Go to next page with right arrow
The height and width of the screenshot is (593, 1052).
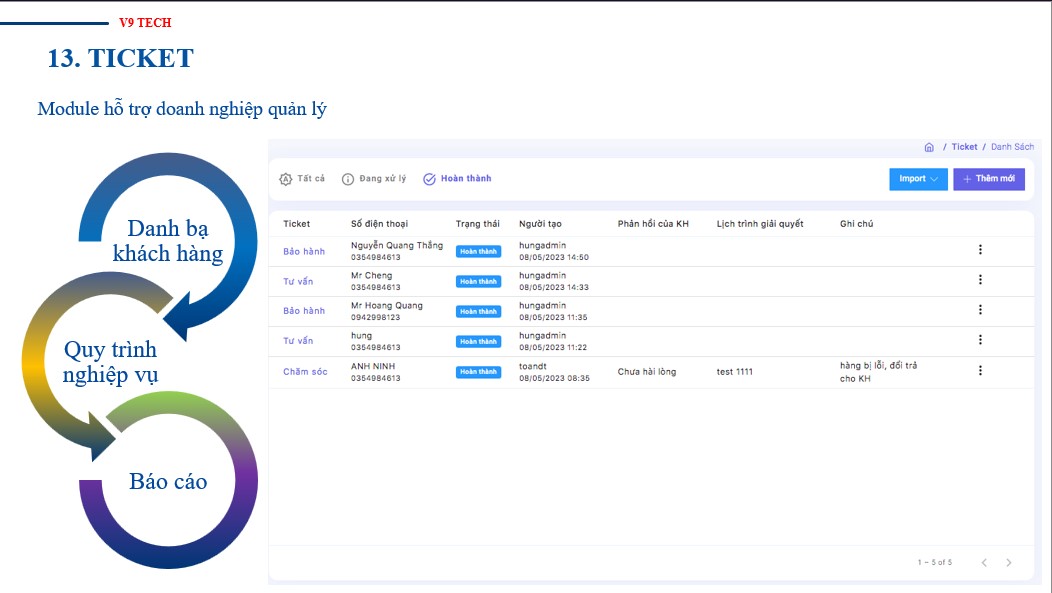tap(1008, 563)
